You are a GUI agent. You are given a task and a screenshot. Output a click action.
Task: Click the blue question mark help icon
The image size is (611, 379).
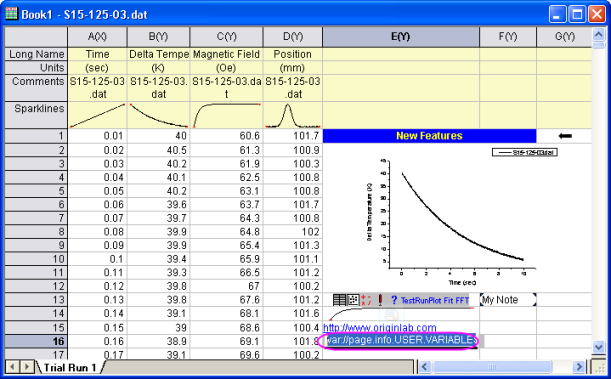pyautogui.click(x=394, y=300)
